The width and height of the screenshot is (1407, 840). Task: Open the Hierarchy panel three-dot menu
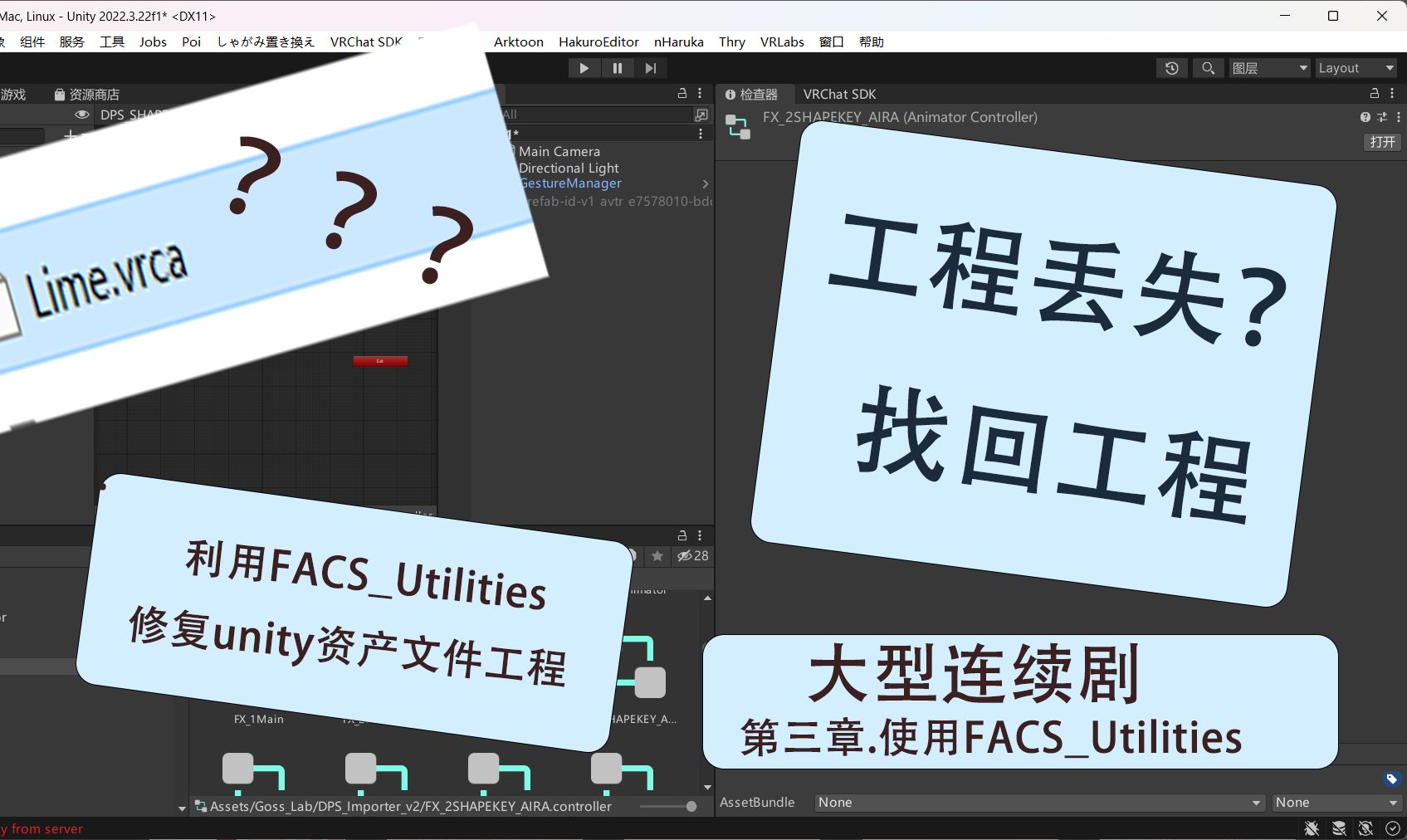point(700,94)
